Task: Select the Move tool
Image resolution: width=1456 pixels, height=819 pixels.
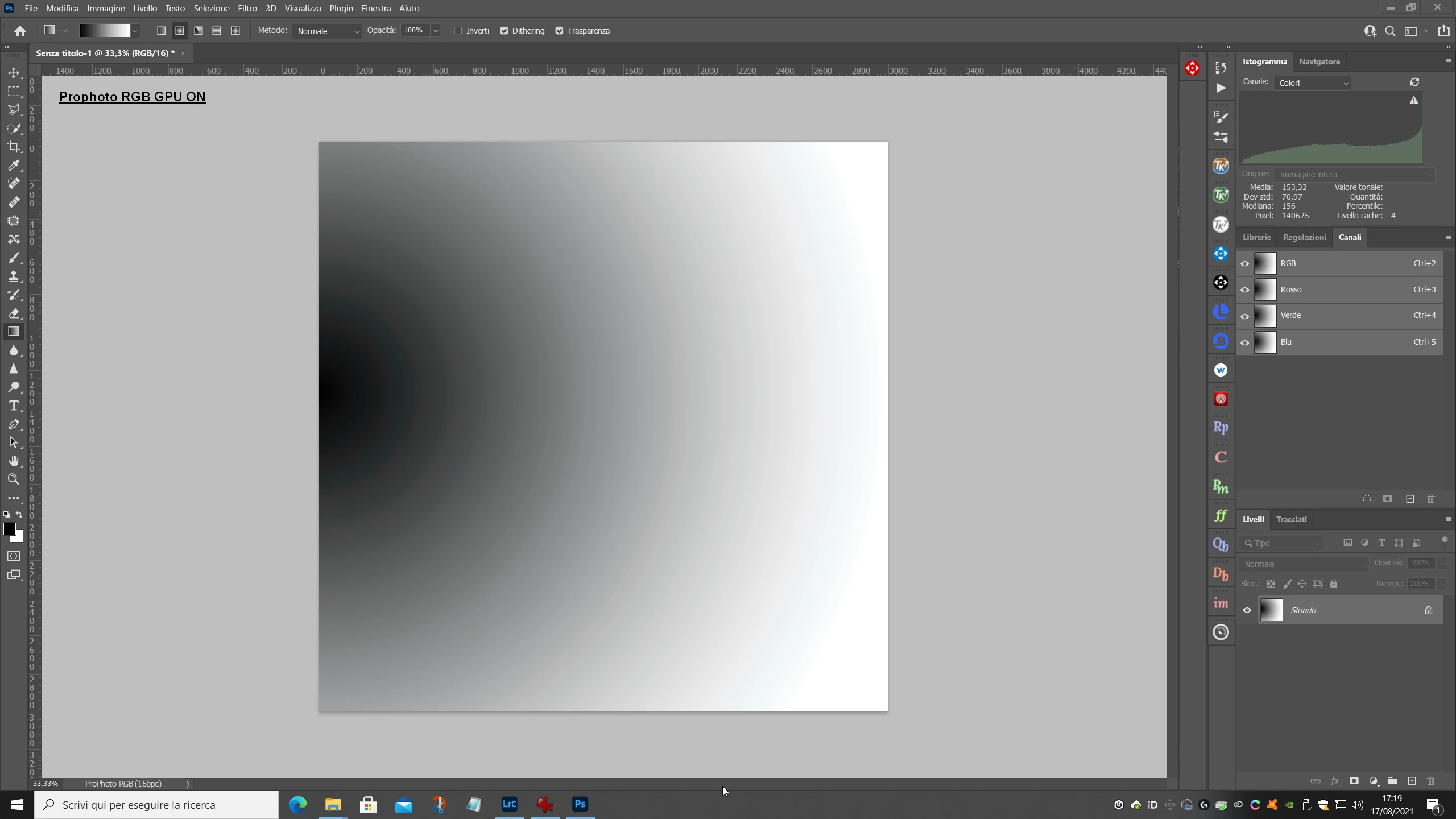Action: click(x=14, y=73)
